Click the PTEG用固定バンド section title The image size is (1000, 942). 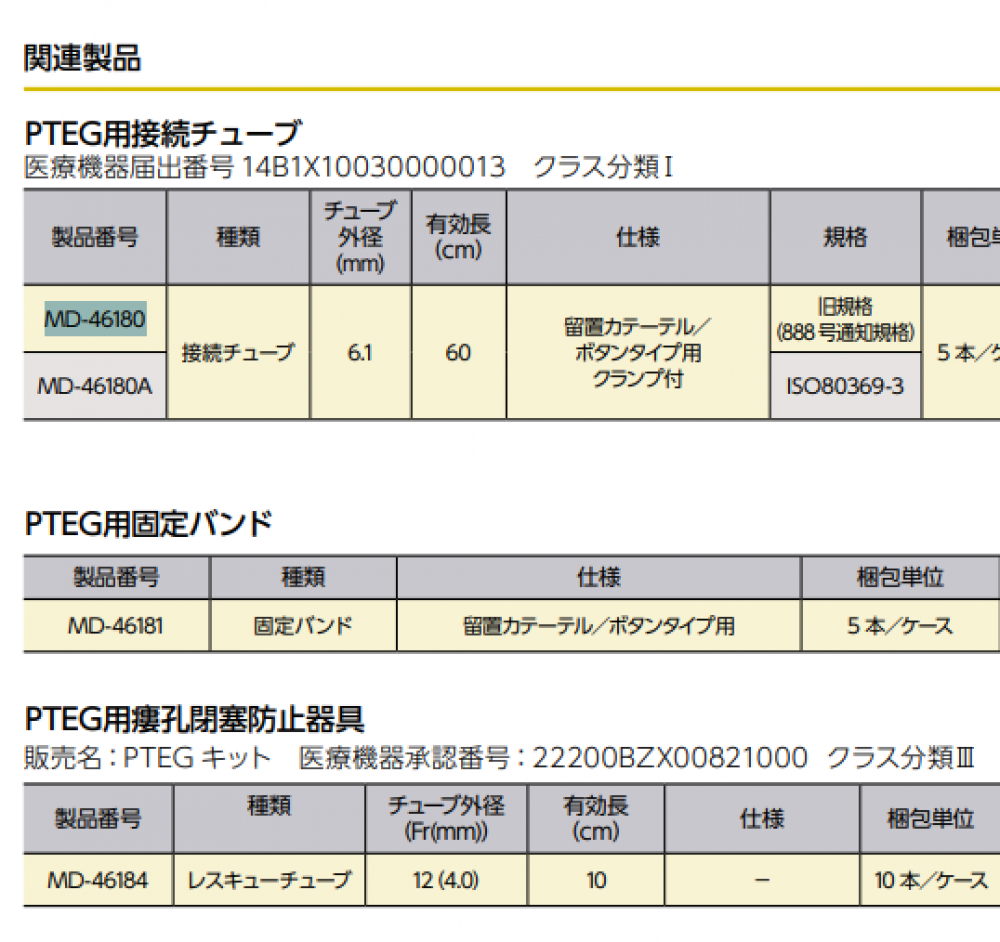(x=148, y=524)
